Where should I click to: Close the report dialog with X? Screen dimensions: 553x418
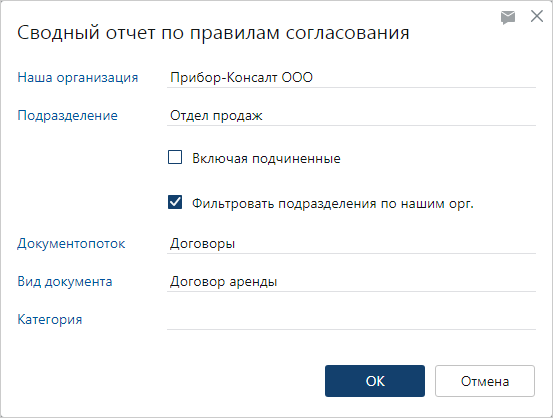click(537, 16)
